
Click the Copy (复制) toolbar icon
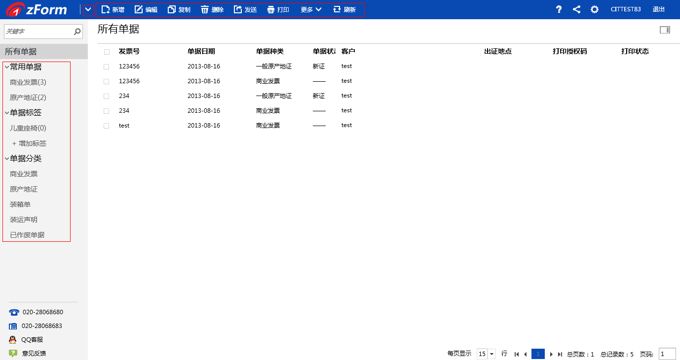point(172,9)
